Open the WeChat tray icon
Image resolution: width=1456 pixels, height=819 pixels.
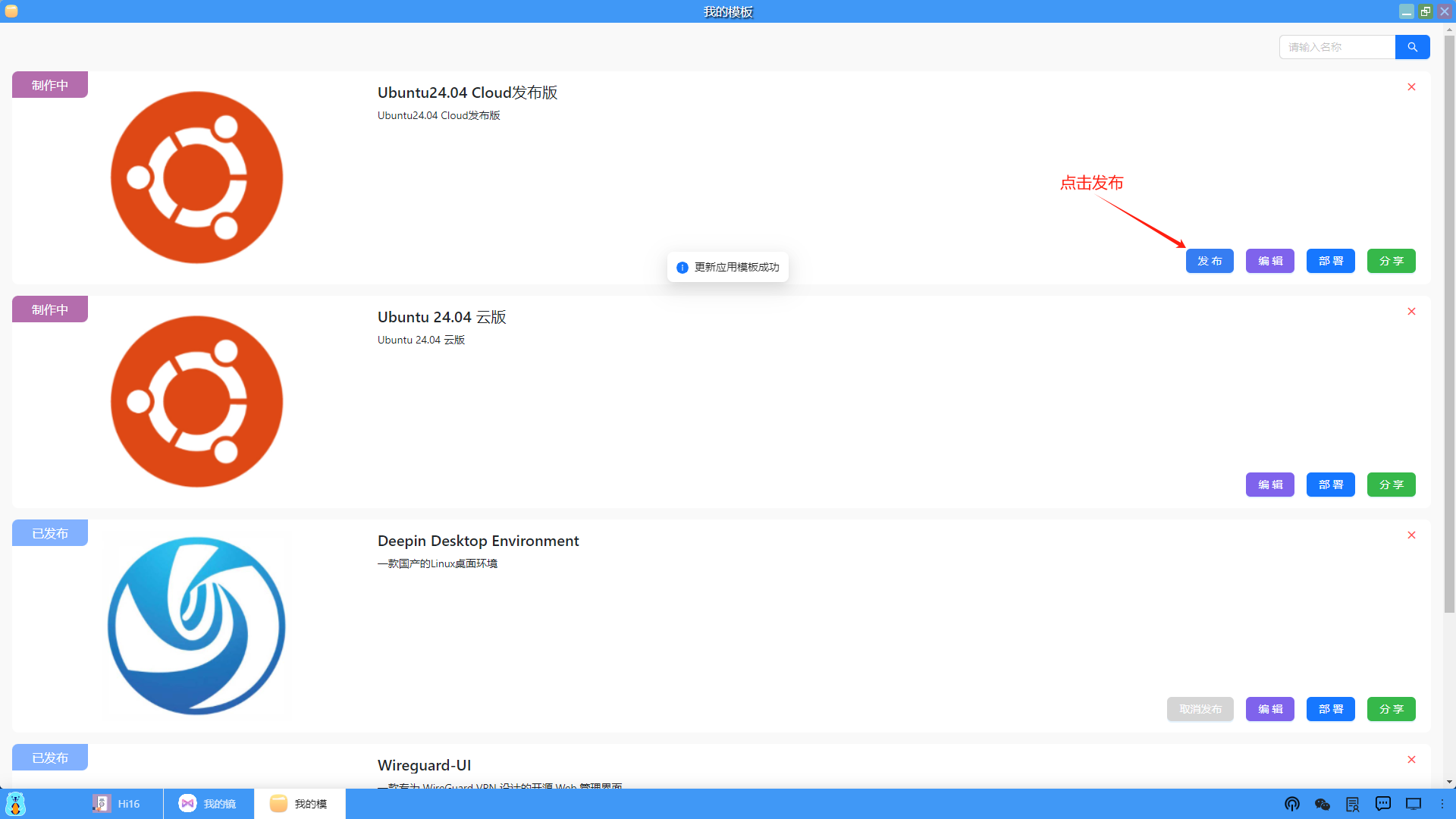[1323, 804]
